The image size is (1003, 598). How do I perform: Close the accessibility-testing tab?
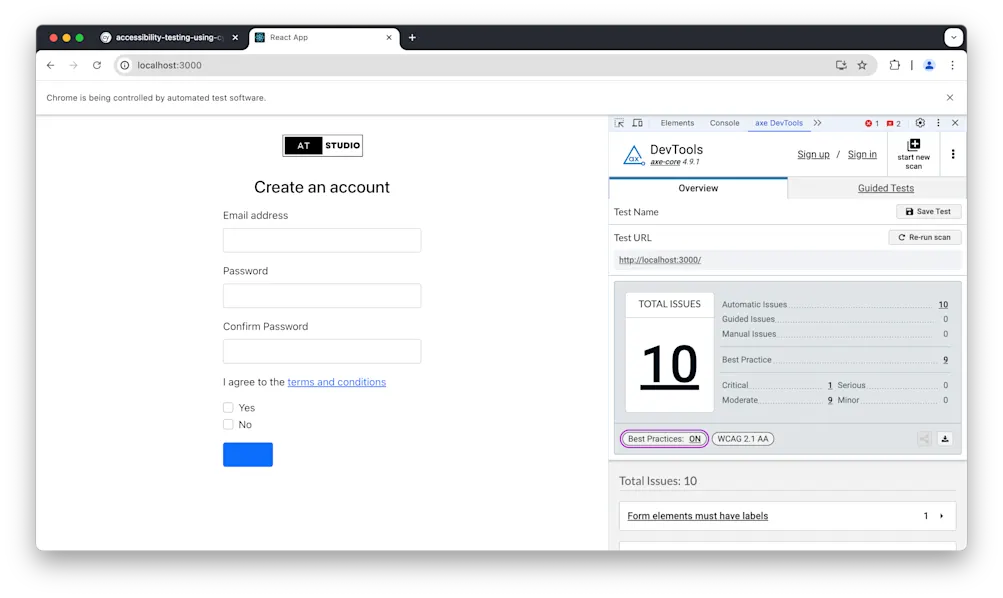pos(235,38)
